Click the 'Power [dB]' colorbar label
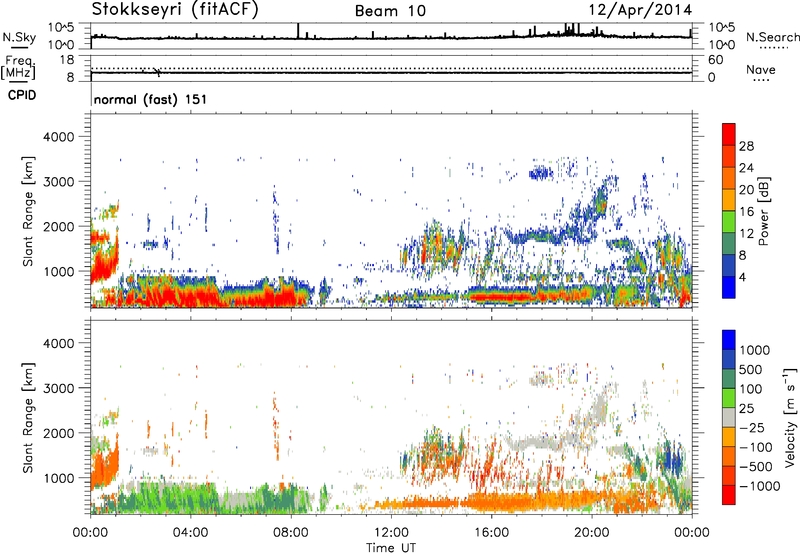800x554 pixels. point(763,211)
